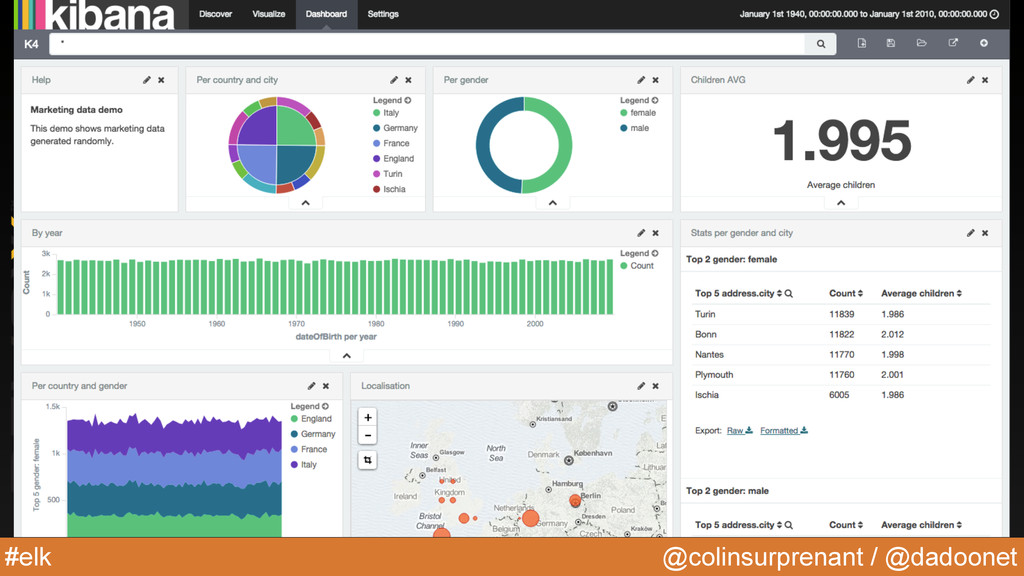The image size is (1024, 576).
Task: Activate the map crop-to-bounds tool
Action: 368,460
